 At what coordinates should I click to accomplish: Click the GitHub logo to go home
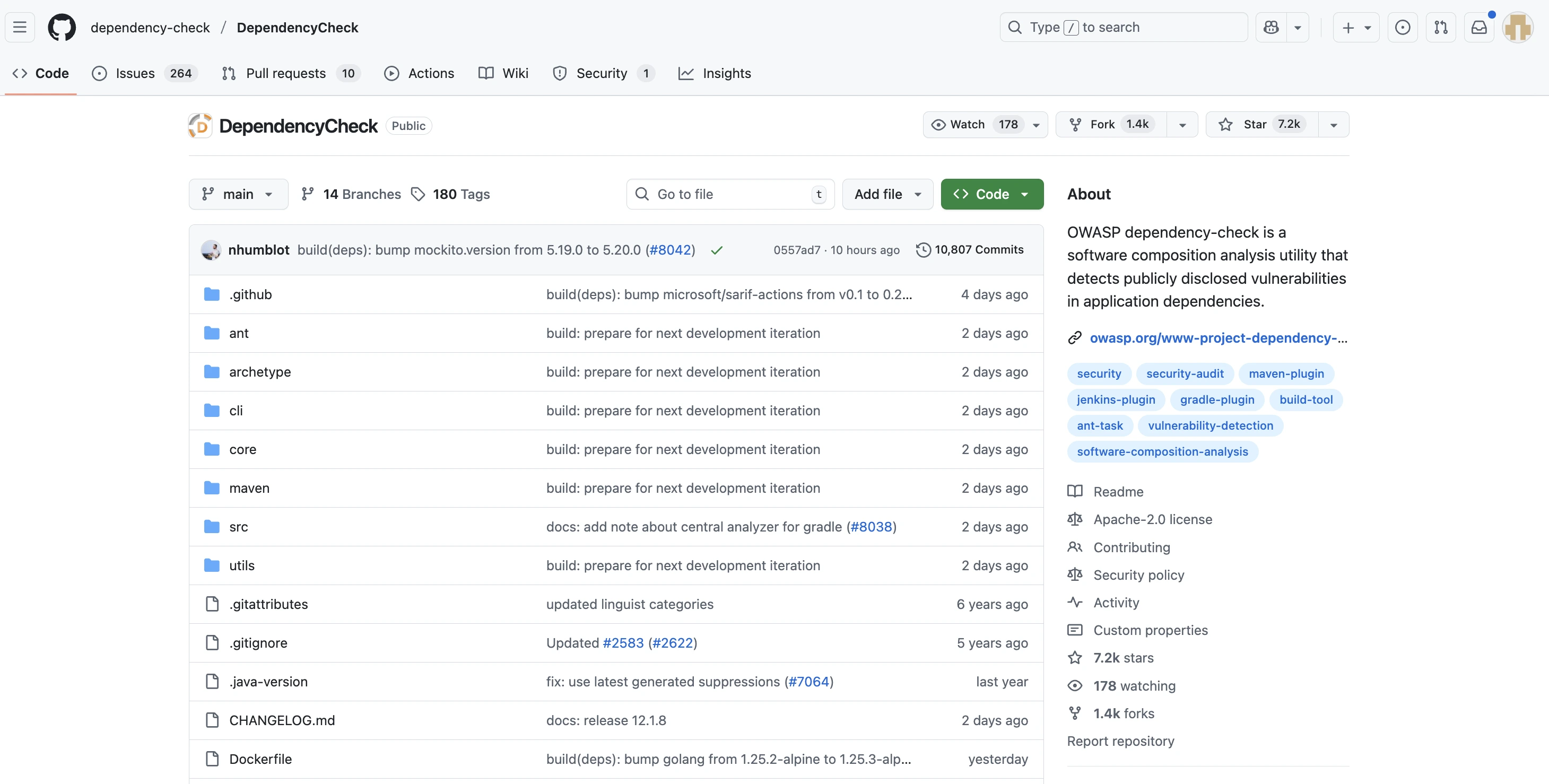point(62,27)
